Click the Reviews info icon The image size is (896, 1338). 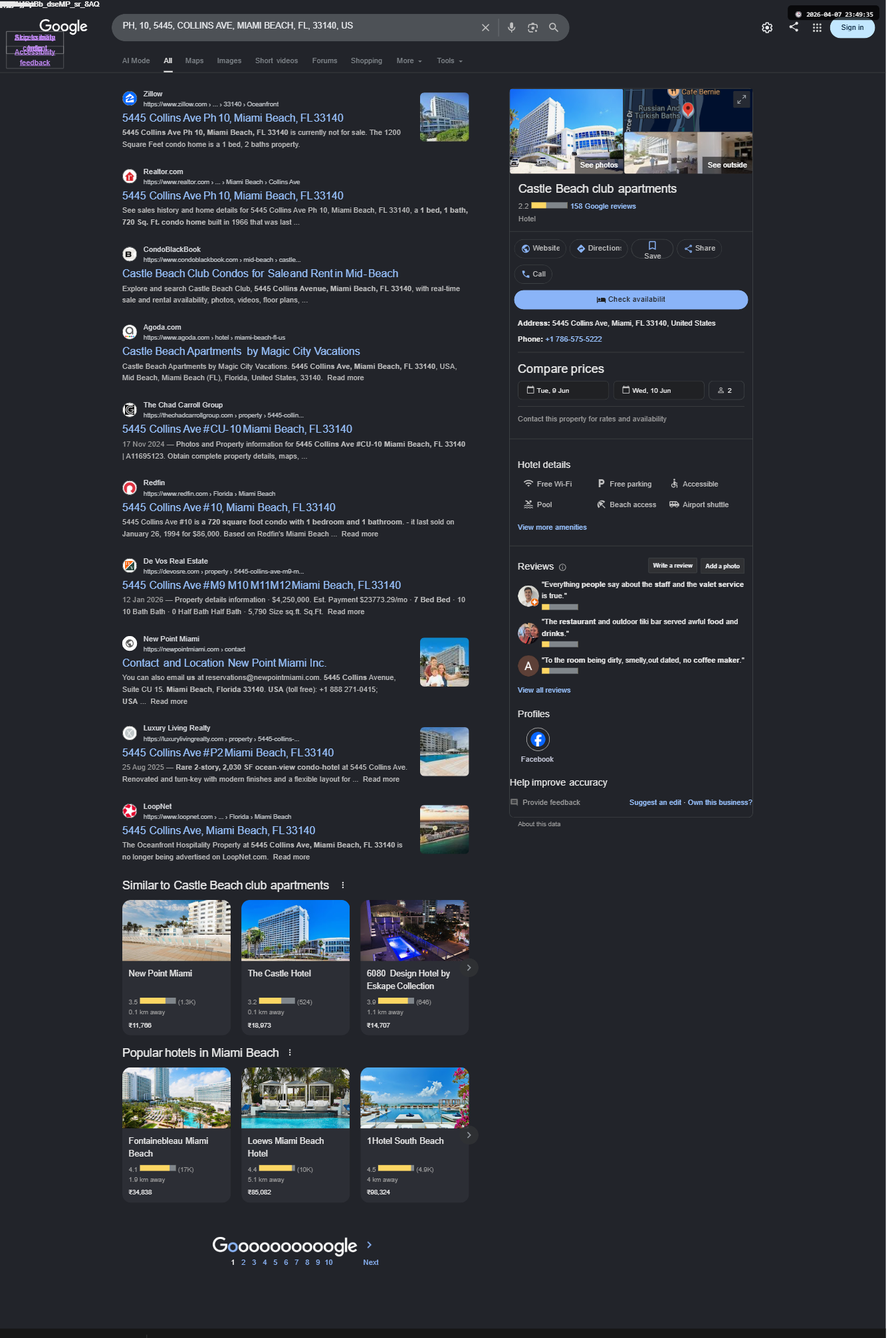[562, 568]
